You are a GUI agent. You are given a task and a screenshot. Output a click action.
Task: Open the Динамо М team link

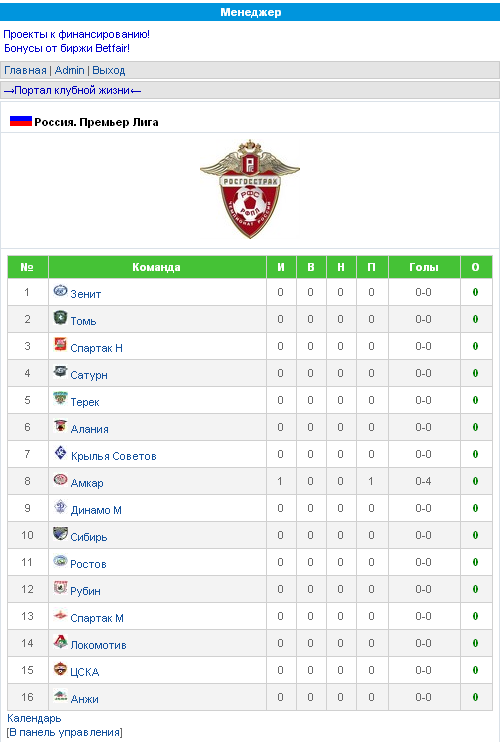point(96,510)
